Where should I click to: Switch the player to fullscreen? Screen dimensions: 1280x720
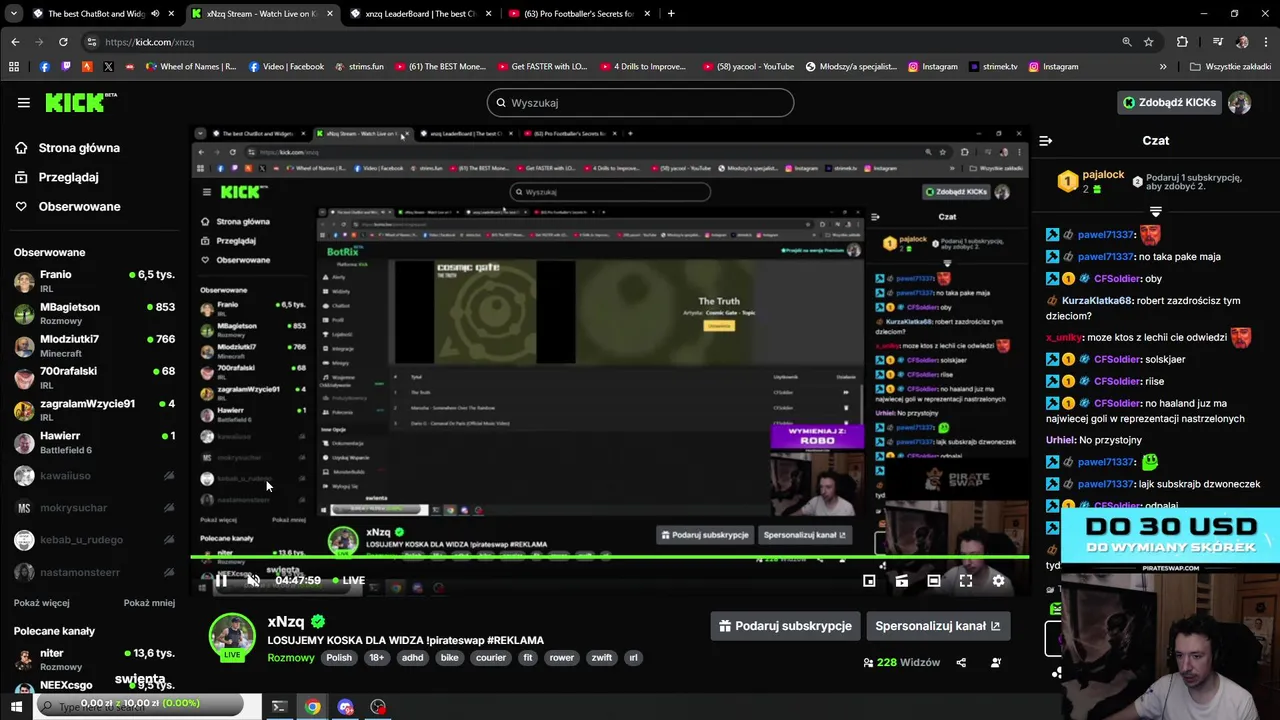pyautogui.click(x=965, y=580)
